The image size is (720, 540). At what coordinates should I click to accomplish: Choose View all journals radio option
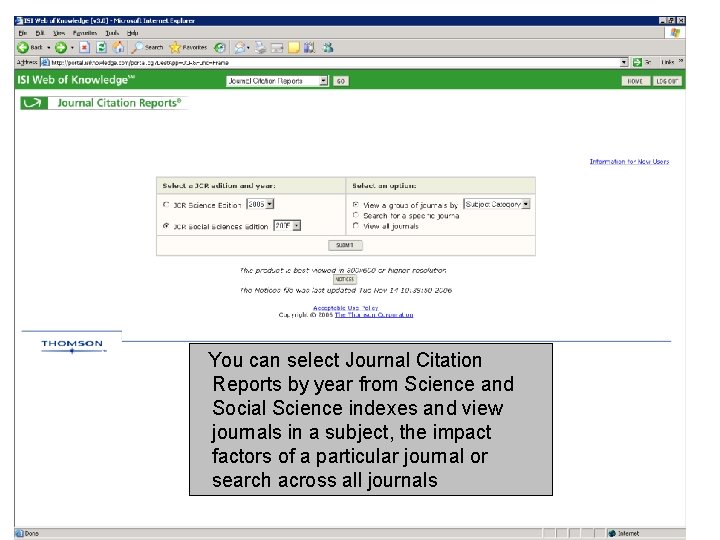coord(355,225)
